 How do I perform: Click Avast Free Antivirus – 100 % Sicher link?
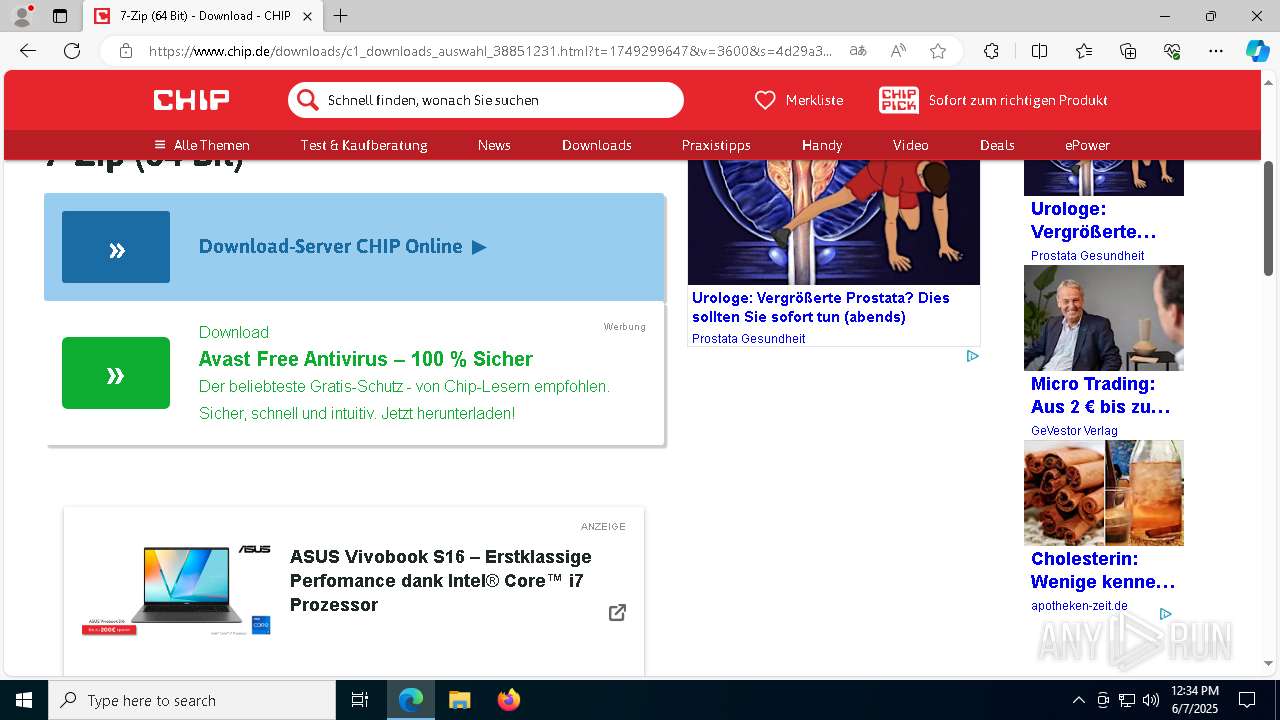(x=366, y=359)
